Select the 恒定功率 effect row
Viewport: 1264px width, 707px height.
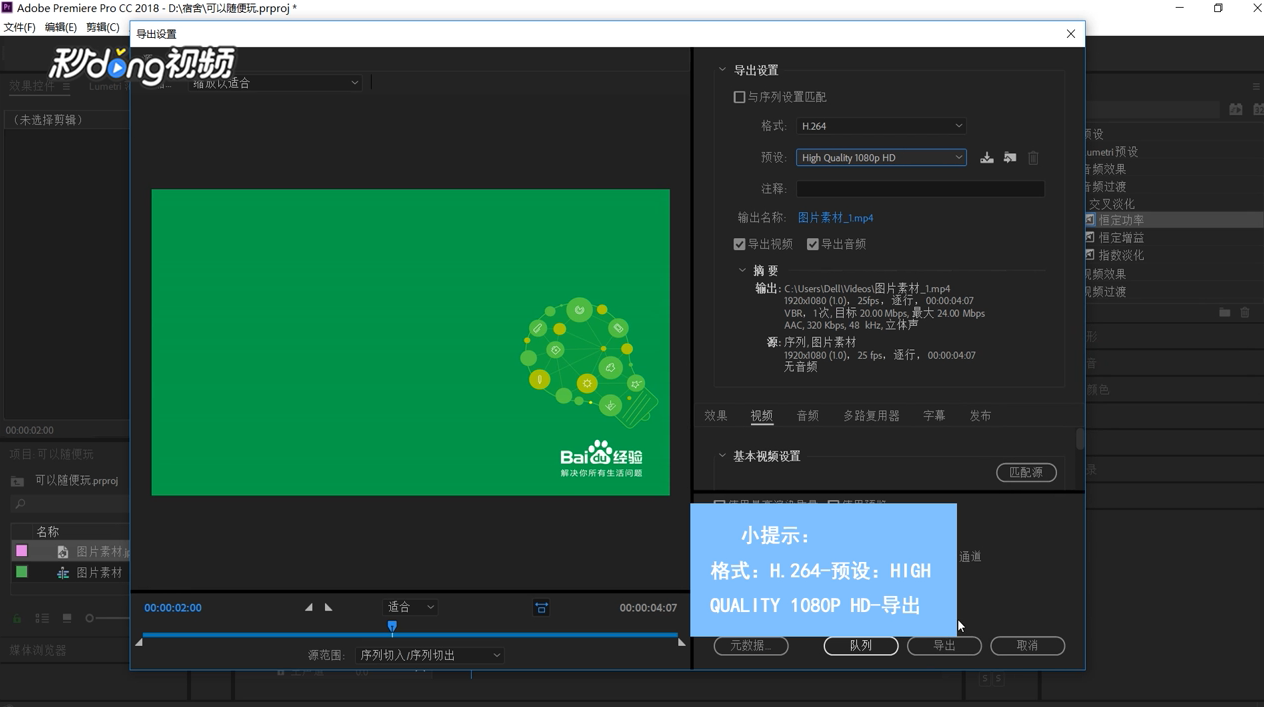click(1173, 220)
